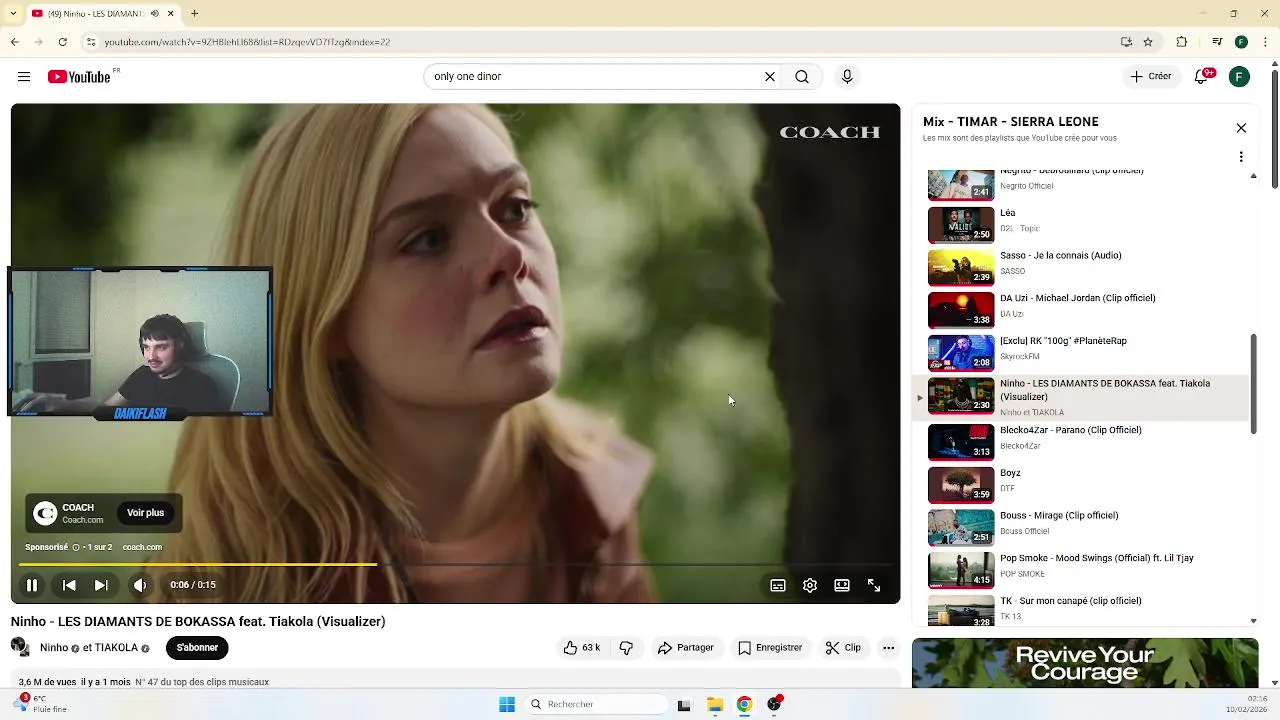Open the Chrome profile avatar in the toolbar
This screenshot has width=1280, height=720.
[1241, 42]
